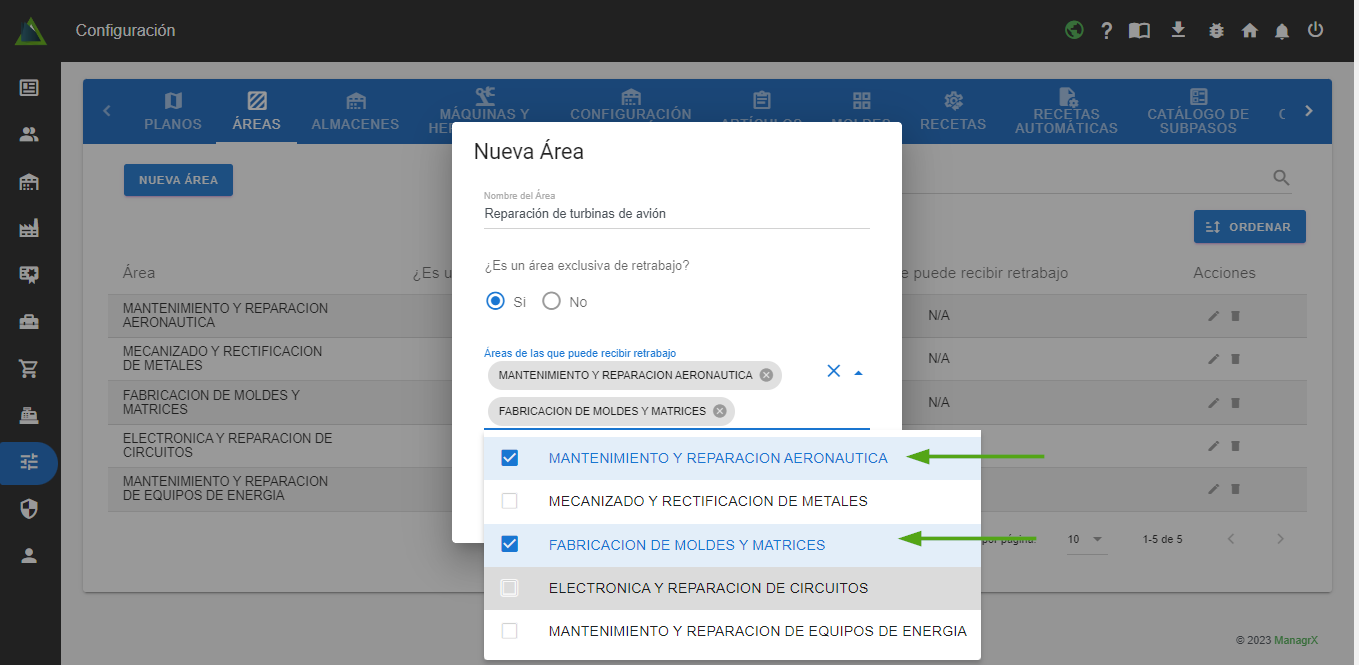1359x665 pixels.
Task: Click the bug report icon in header
Action: [x=1216, y=31]
